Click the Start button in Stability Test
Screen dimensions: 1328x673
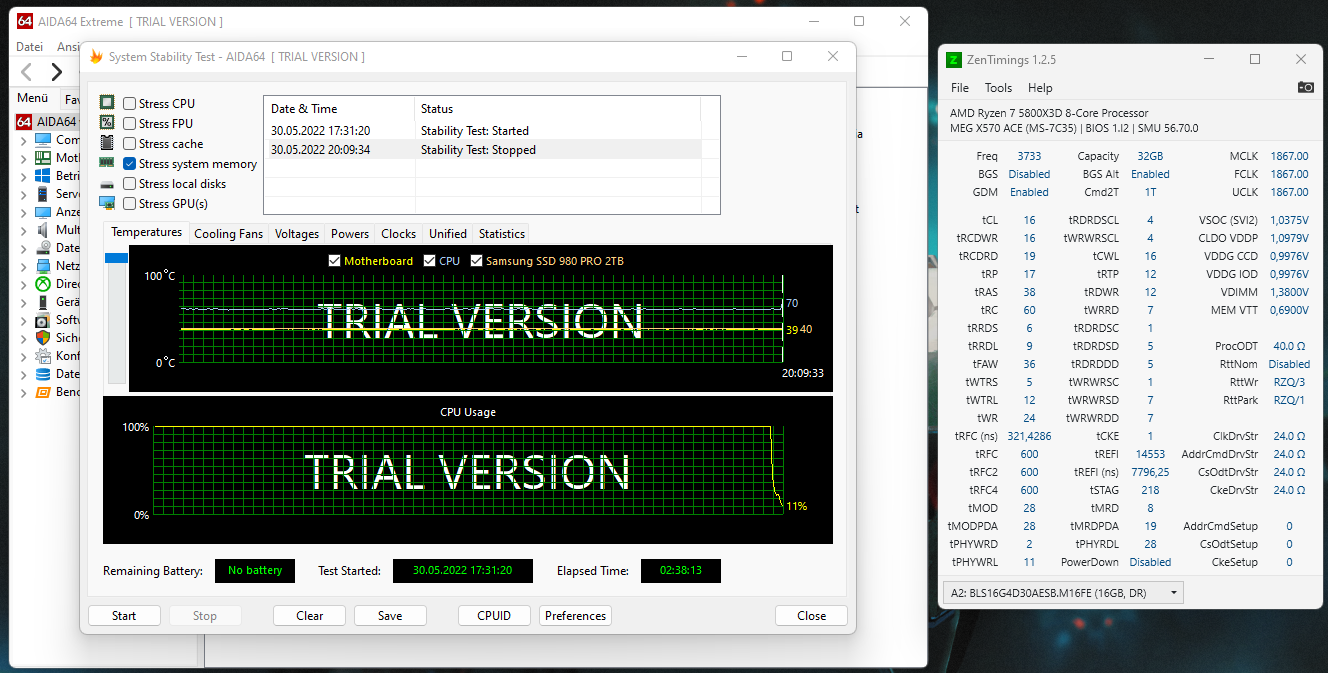pos(124,616)
